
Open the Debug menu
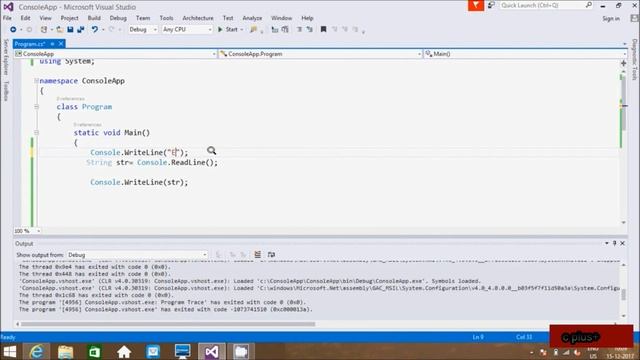(118, 18)
